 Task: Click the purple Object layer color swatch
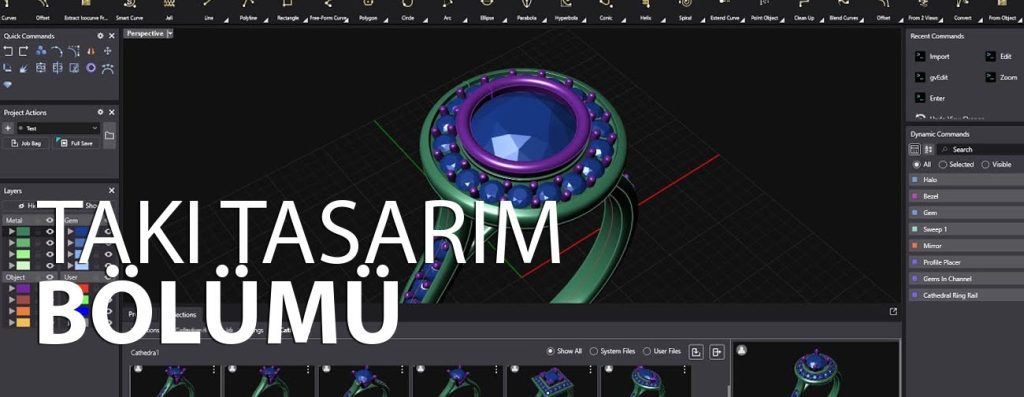23,289
